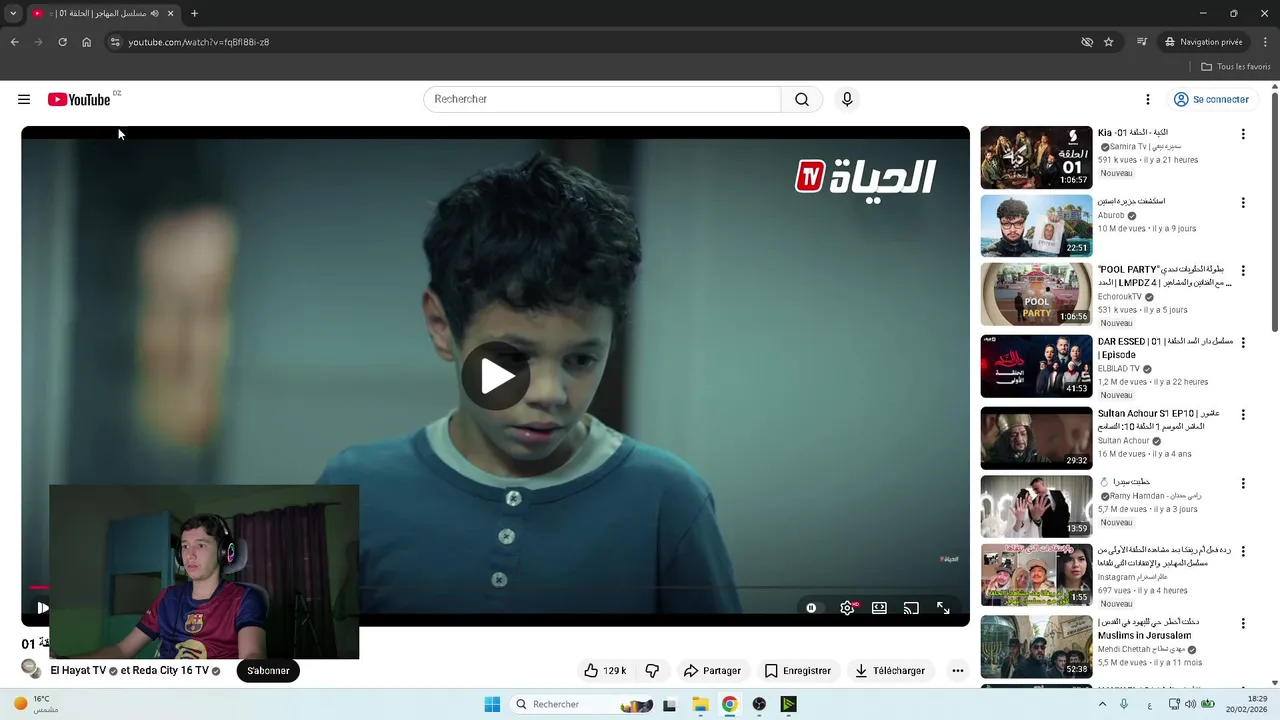Click the search magnifier button
This screenshot has width=1280, height=720.
(802, 99)
